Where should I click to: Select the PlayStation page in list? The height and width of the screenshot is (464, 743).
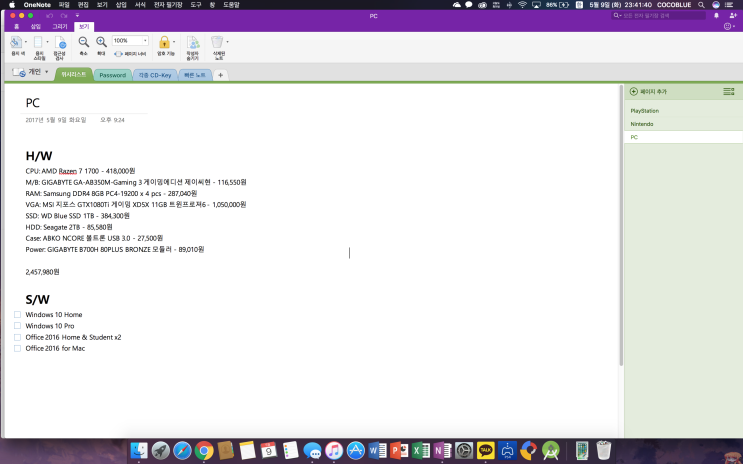pyautogui.click(x=683, y=111)
